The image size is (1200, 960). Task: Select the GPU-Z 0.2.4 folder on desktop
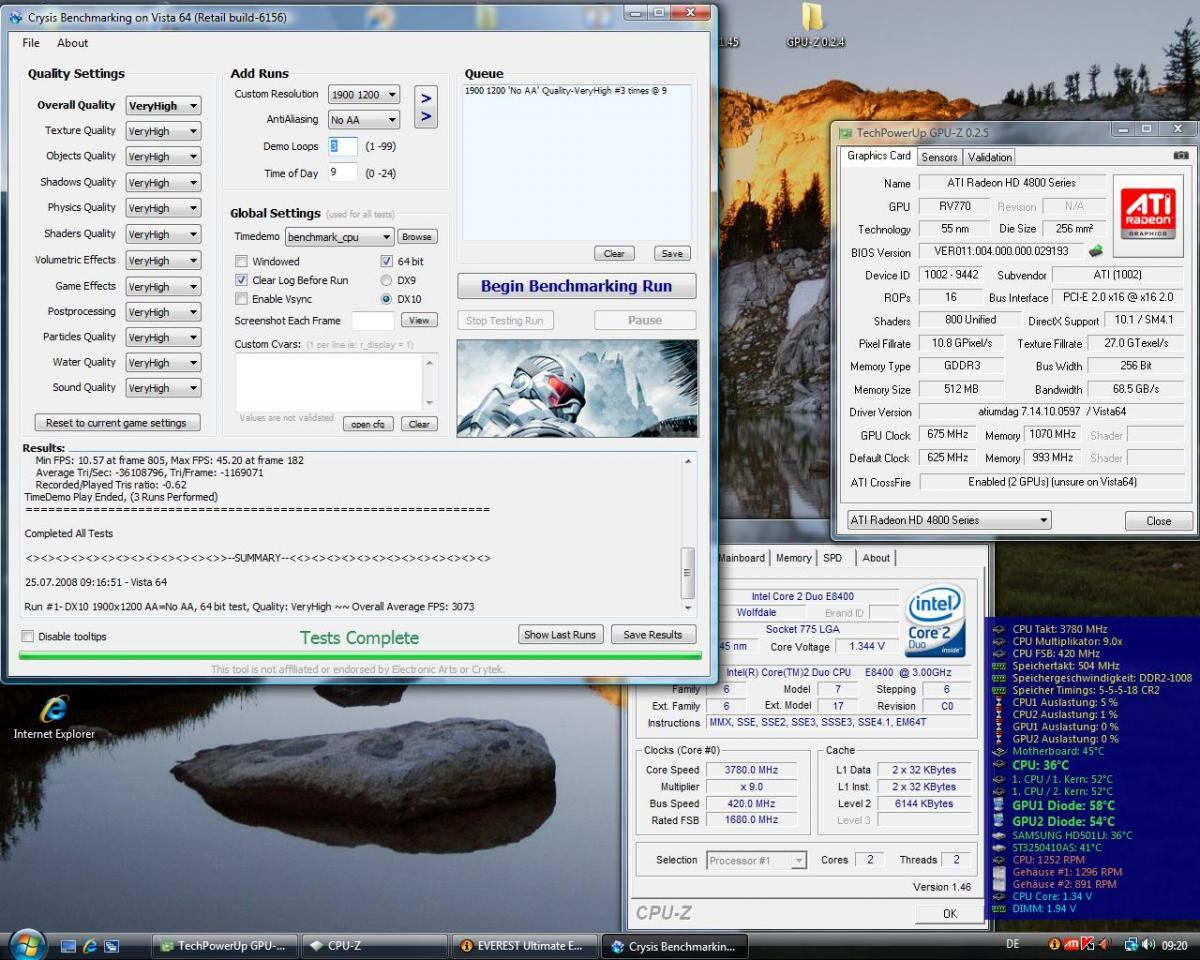[814, 27]
